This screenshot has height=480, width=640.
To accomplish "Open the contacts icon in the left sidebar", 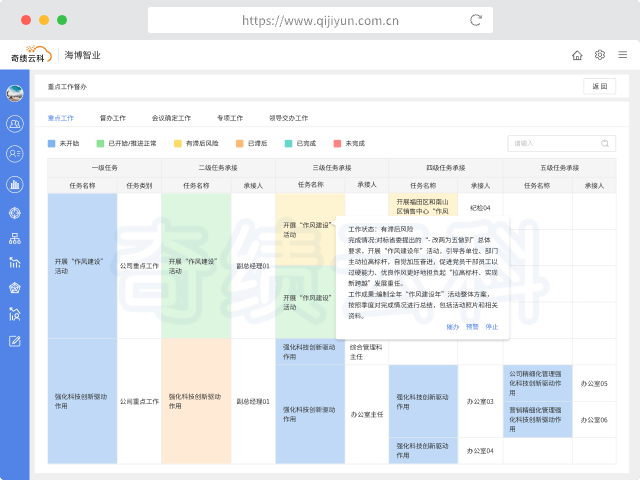I will point(15,124).
